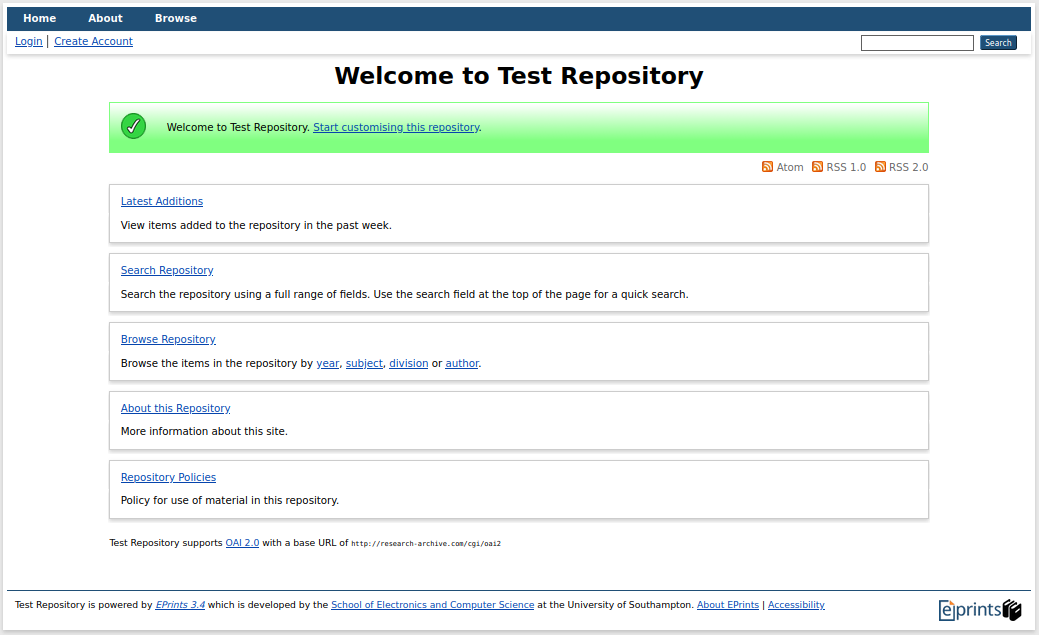Image resolution: width=1039 pixels, height=635 pixels.
Task: Click the OAI base URL text
Action: (426, 544)
